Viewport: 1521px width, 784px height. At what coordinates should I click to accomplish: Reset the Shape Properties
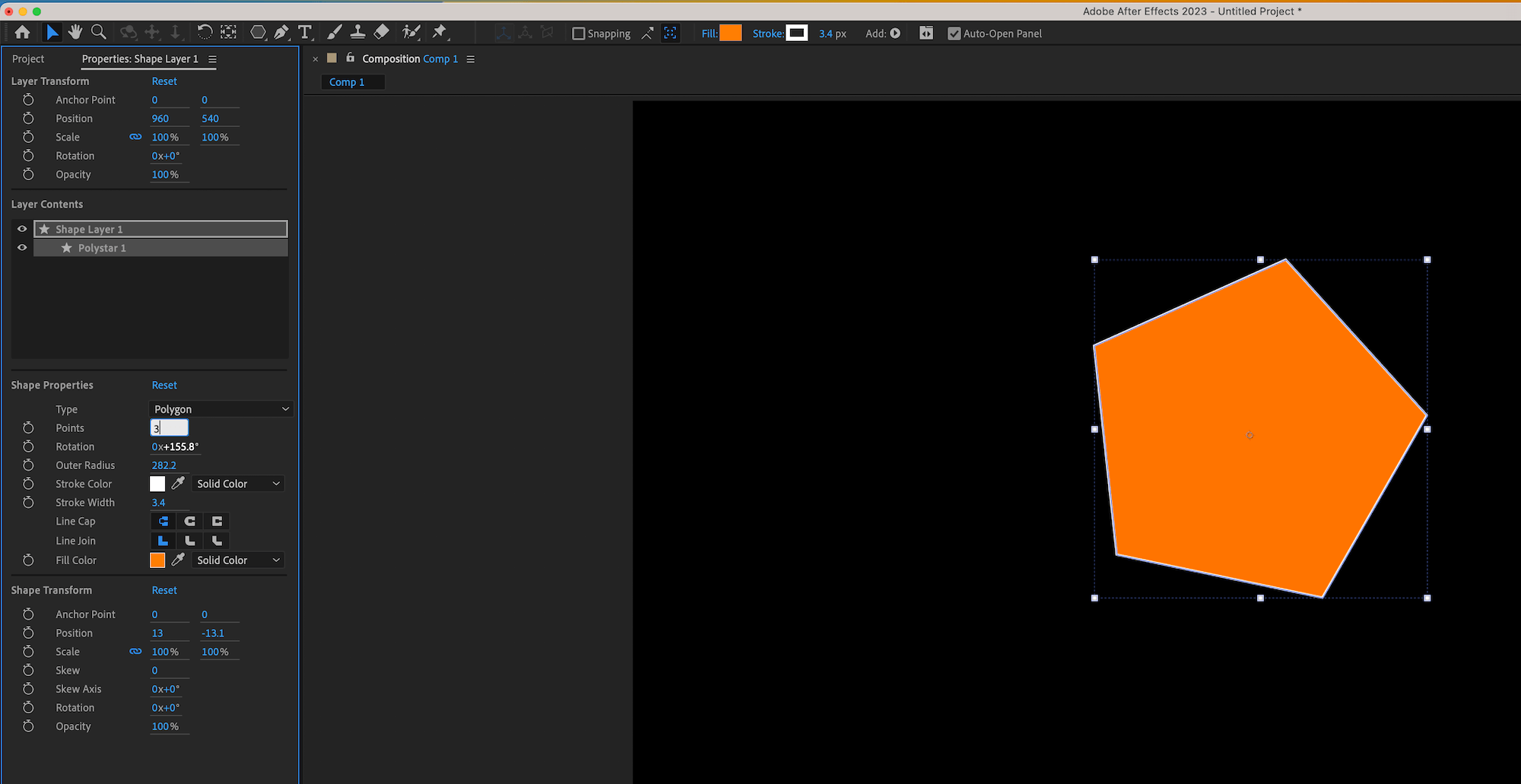click(x=164, y=385)
